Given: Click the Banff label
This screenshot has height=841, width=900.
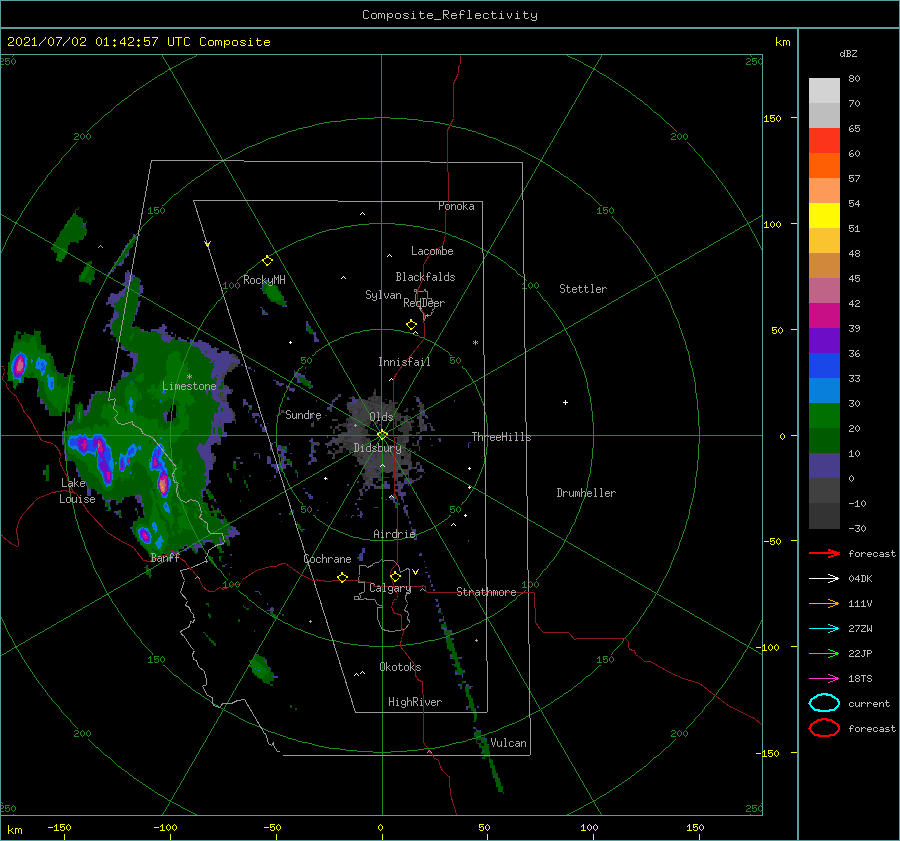Looking at the screenshot, I should (x=165, y=558).
